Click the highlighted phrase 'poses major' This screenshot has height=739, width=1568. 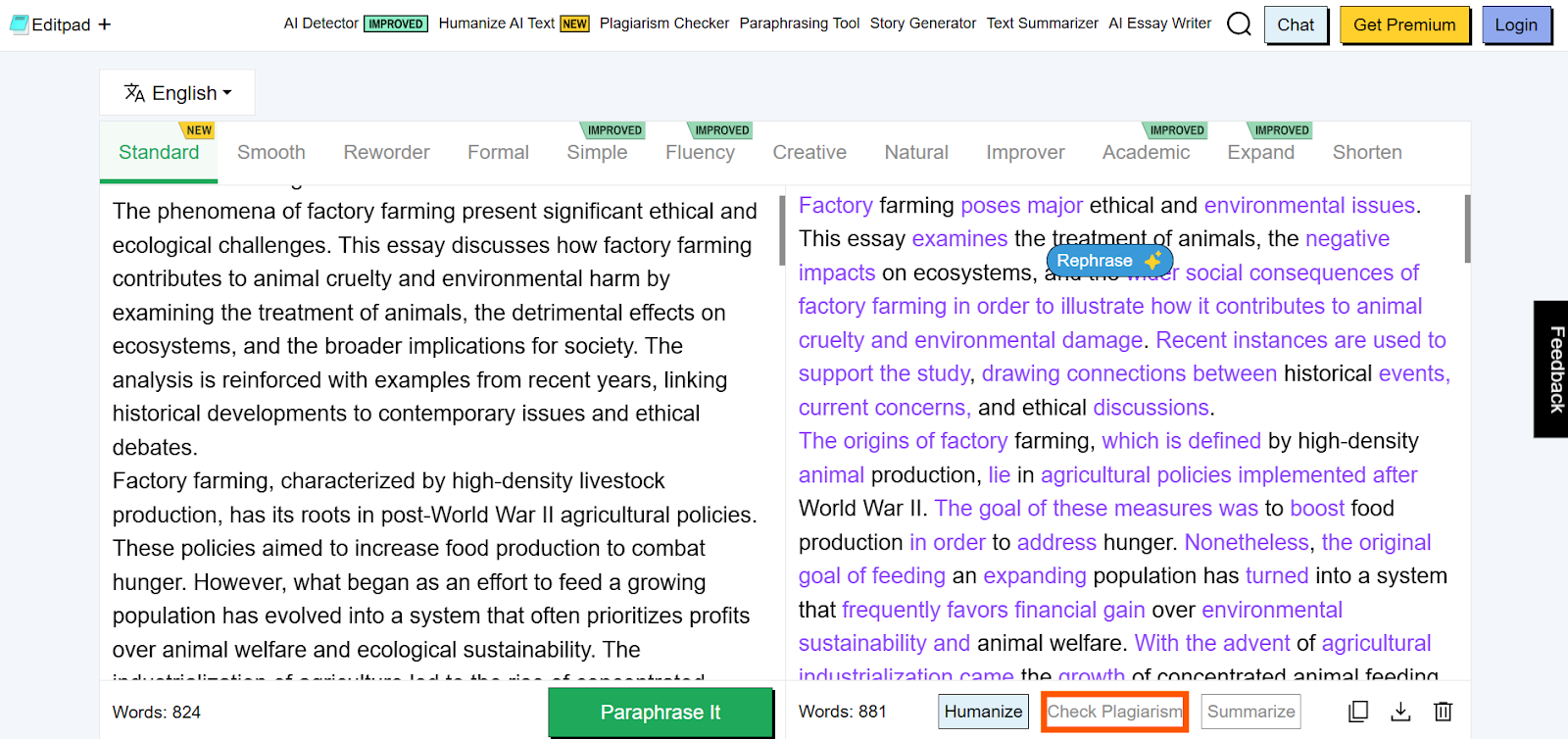[x=1021, y=206]
